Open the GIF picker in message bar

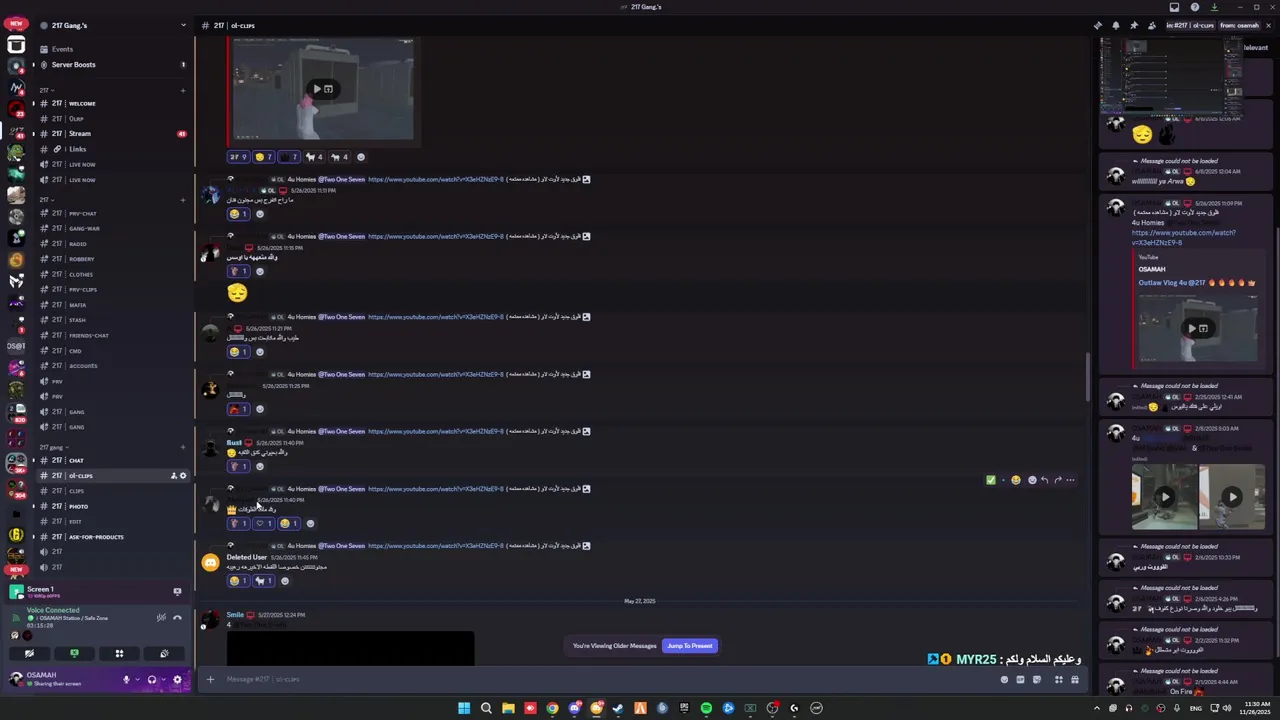click(x=1020, y=680)
